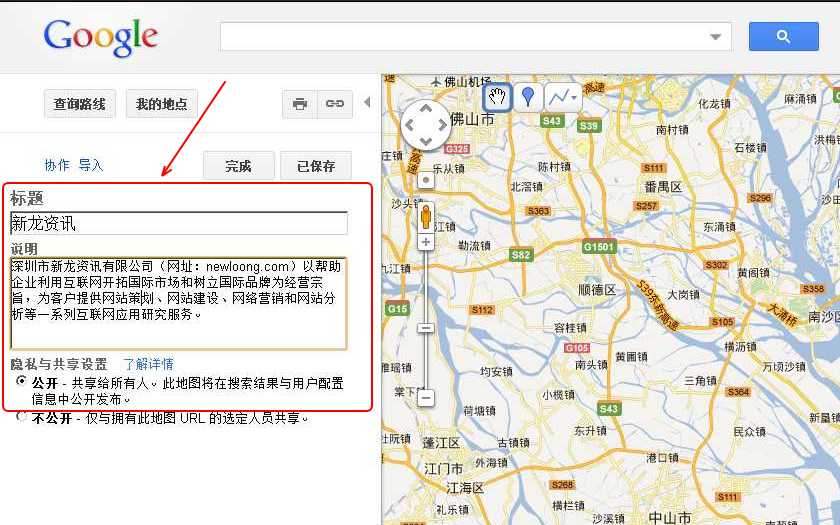Open the line tool shape dropdown arrow
This screenshot has width=840, height=525.
574,98
